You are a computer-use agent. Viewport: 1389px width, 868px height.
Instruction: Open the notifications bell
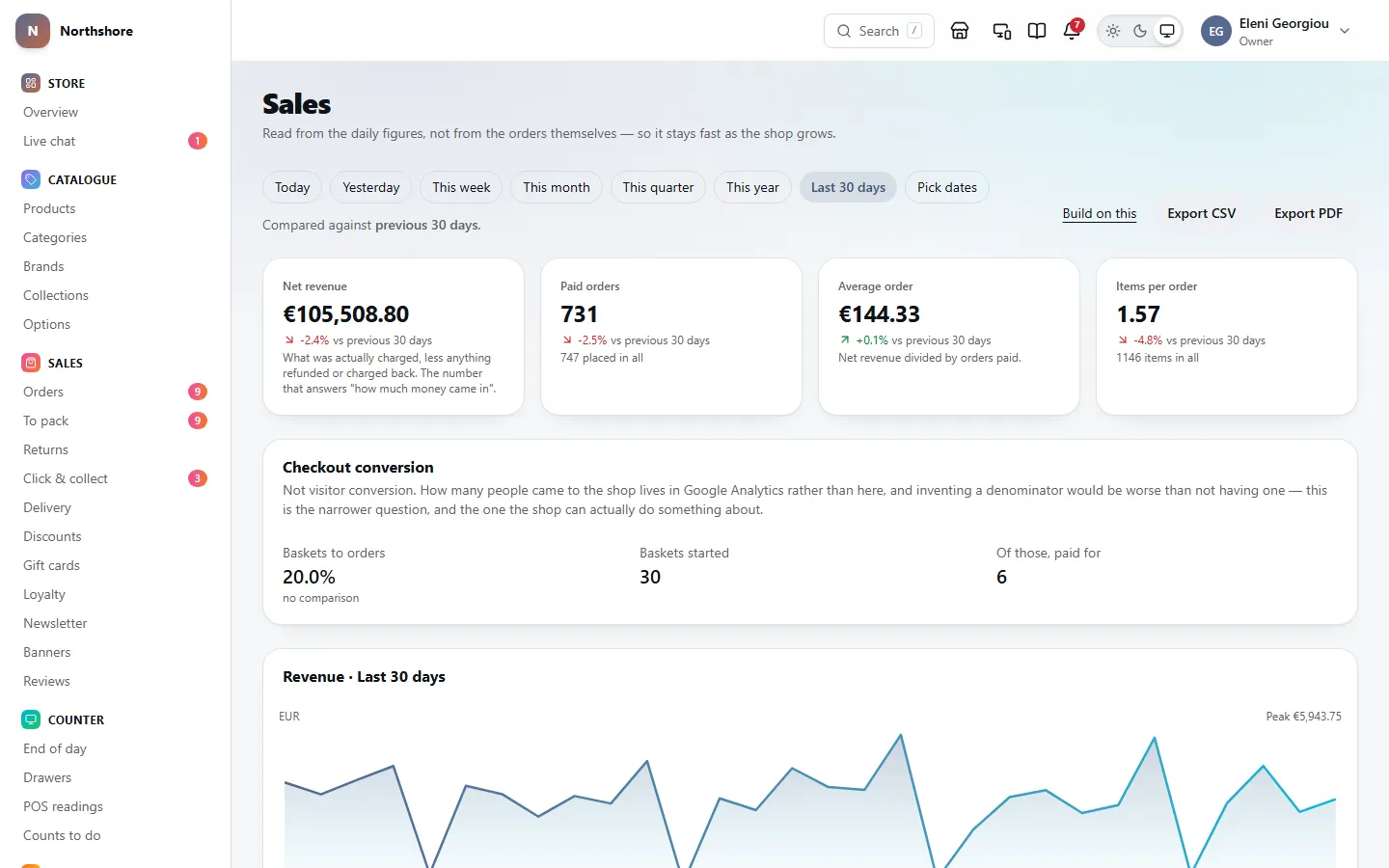[1072, 31]
